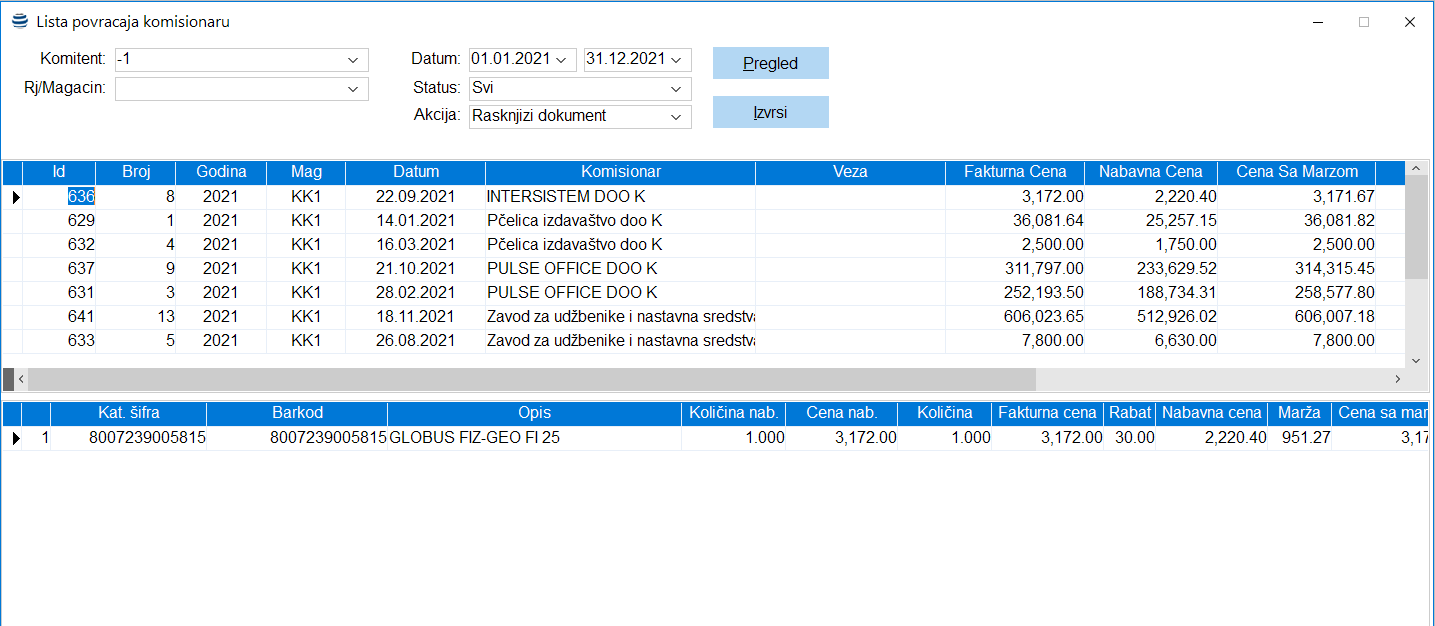
Task: Click the row indicator arrow for Id 636
Action: click(15, 198)
